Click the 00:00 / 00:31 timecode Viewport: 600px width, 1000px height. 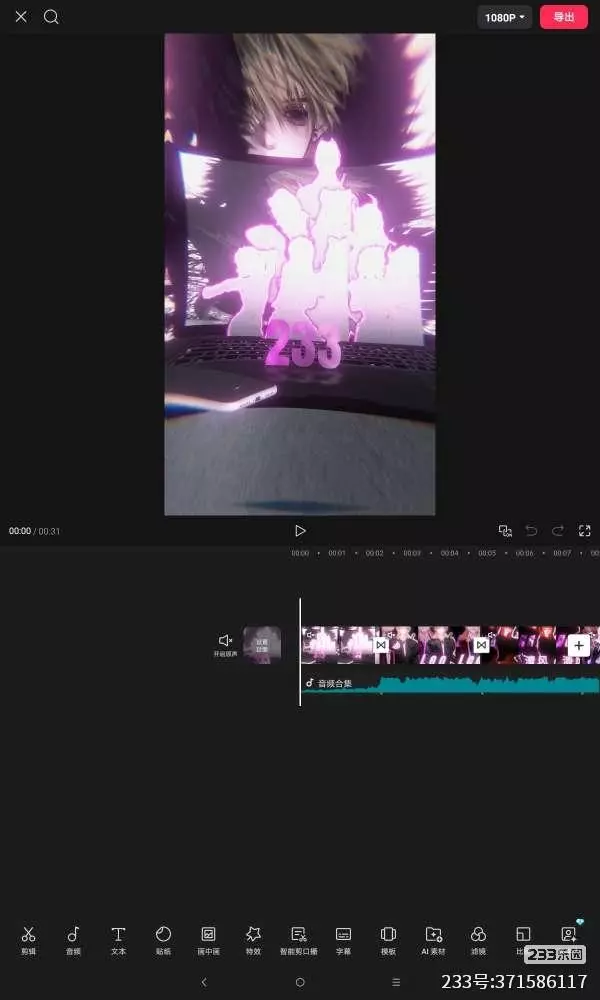(34, 531)
